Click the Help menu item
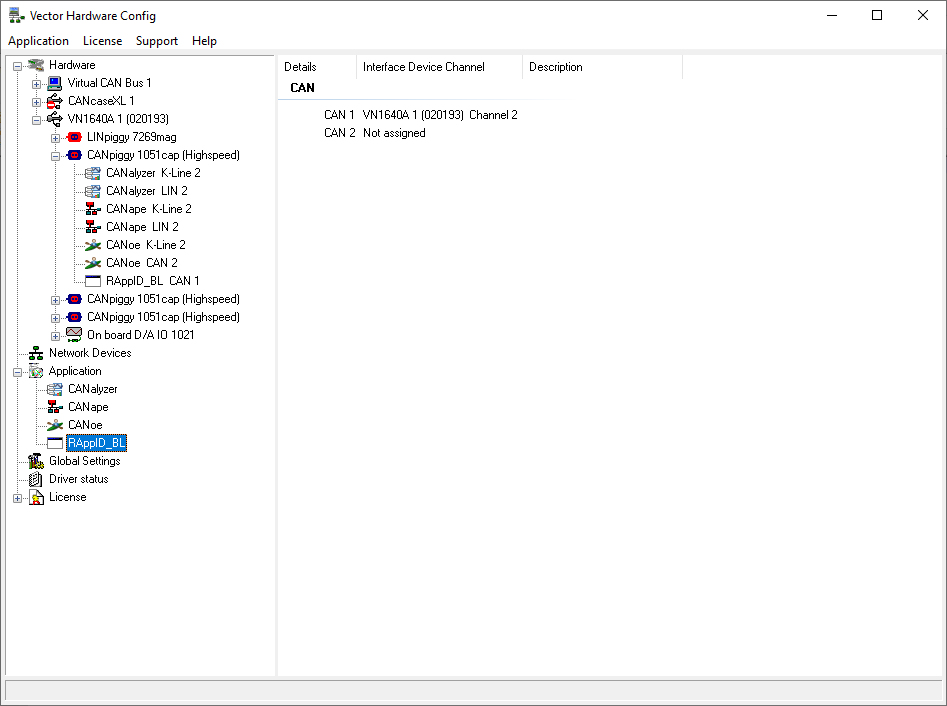 tap(204, 41)
